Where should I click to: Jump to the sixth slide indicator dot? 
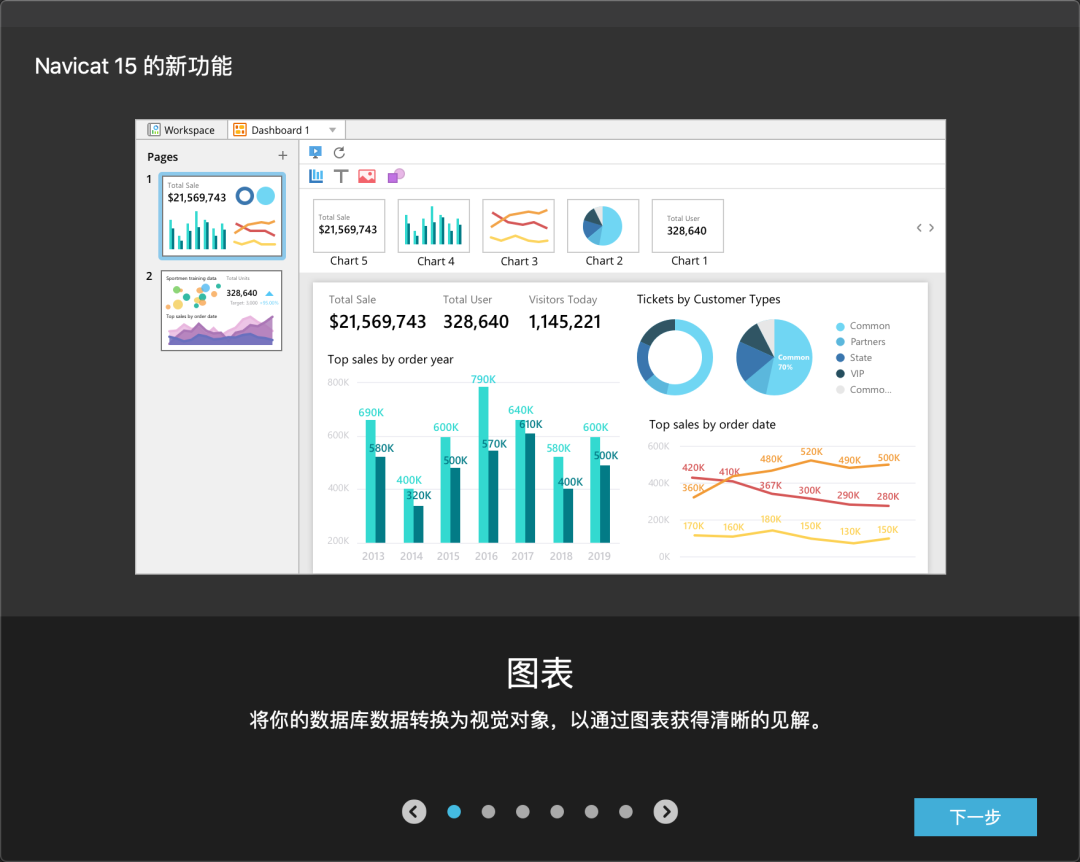(x=625, y=812)
